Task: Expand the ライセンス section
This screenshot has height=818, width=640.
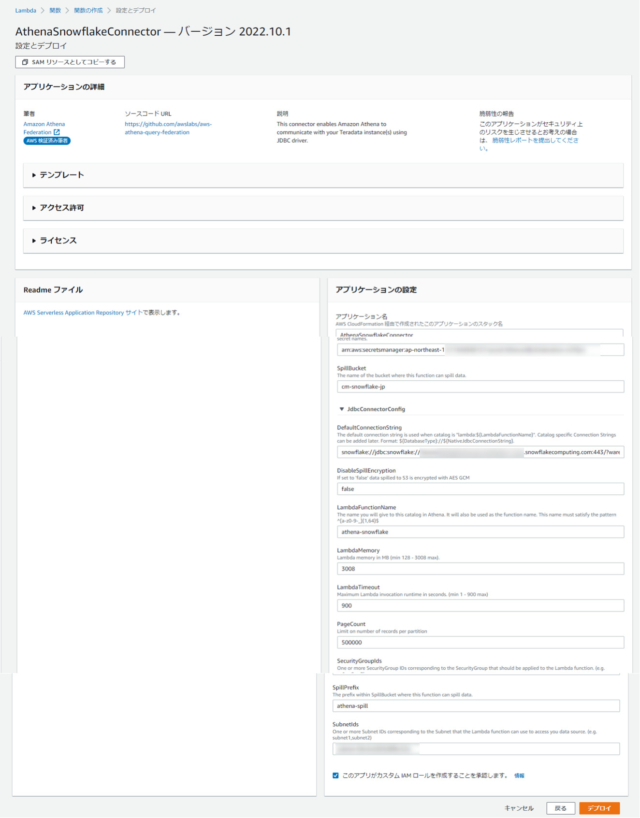Action: click(x=323, y=240)
